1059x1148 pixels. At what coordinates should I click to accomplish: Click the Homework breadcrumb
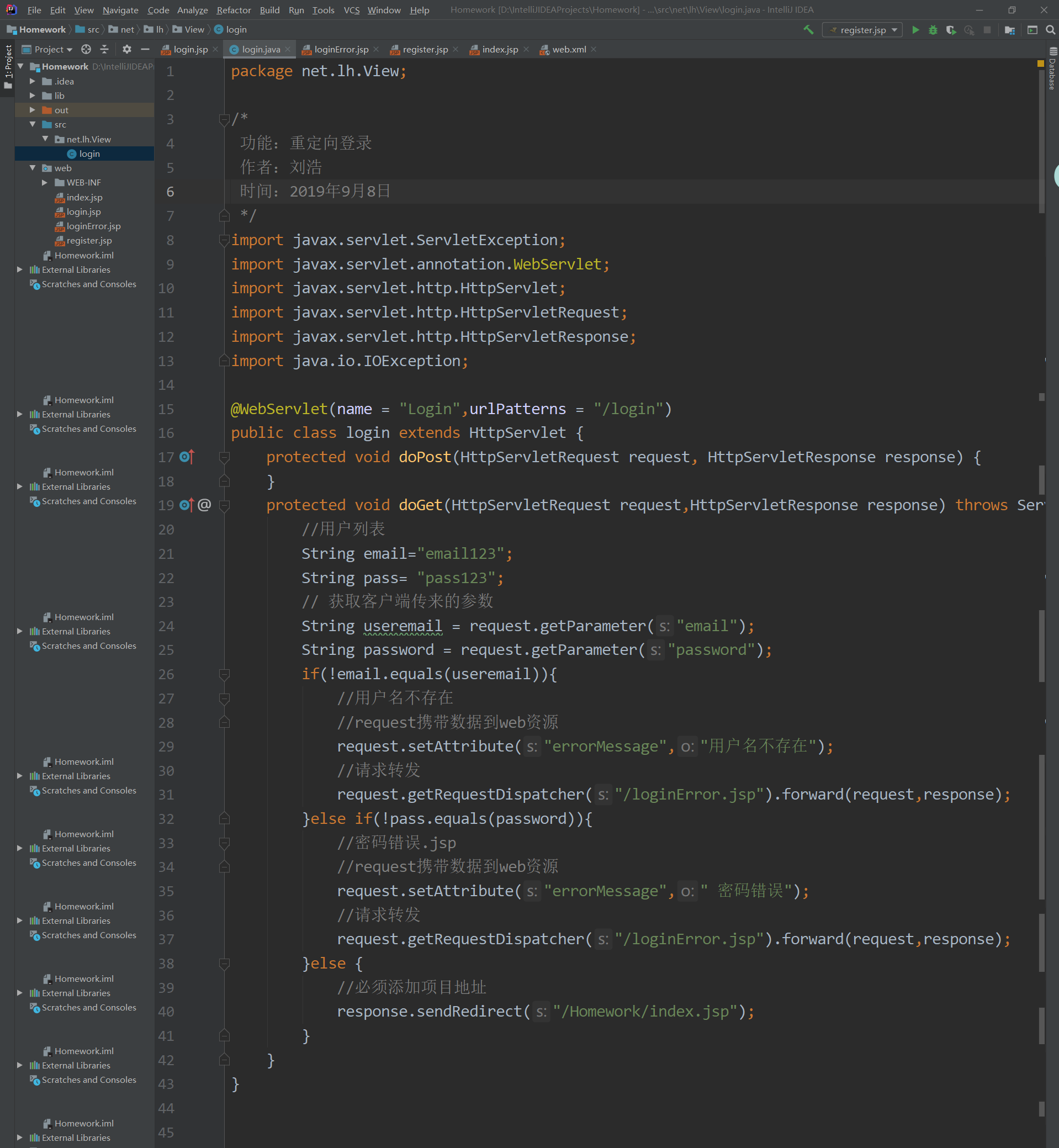tap(36, 29)
